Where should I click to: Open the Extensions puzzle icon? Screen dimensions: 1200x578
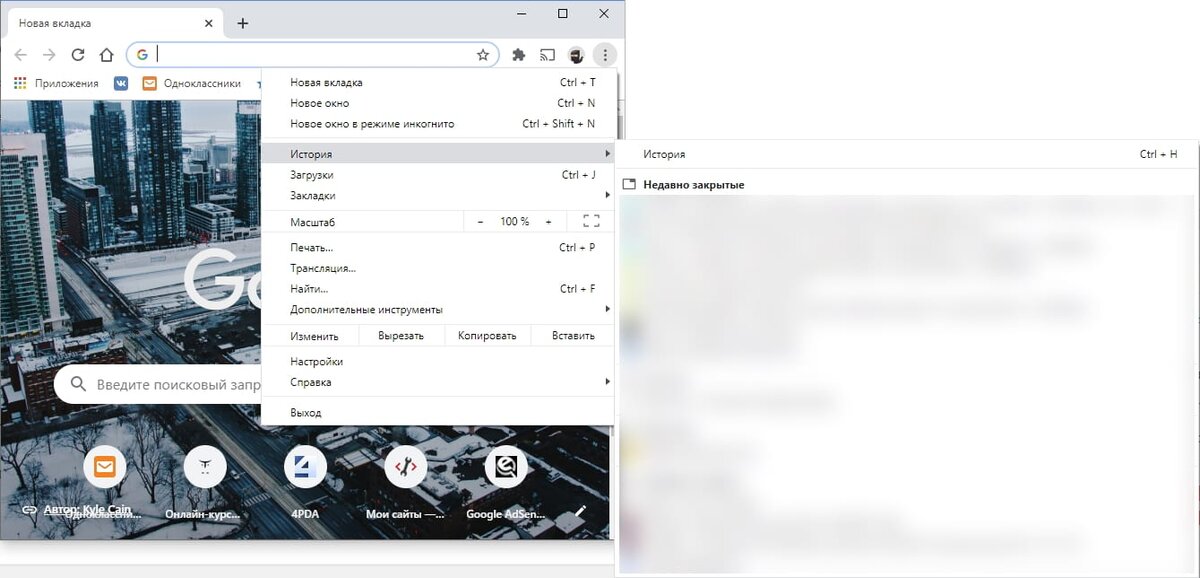pyautogui.click(x=519, y=55)
